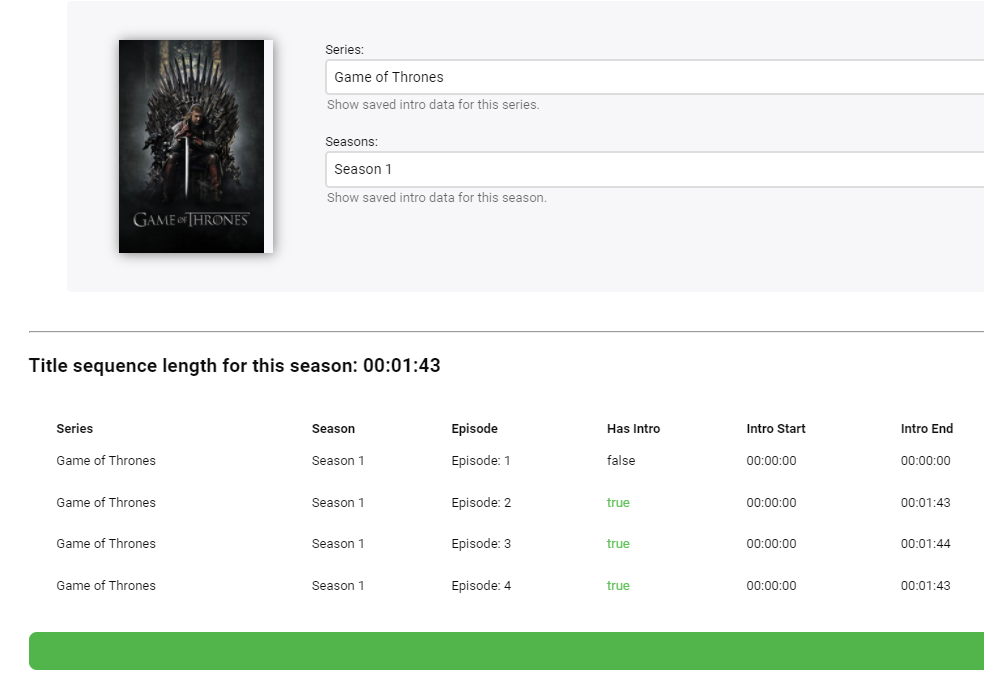984x684 pixels.
Task: Click the true value in Episode 3 row
Action: coord(618,543)
